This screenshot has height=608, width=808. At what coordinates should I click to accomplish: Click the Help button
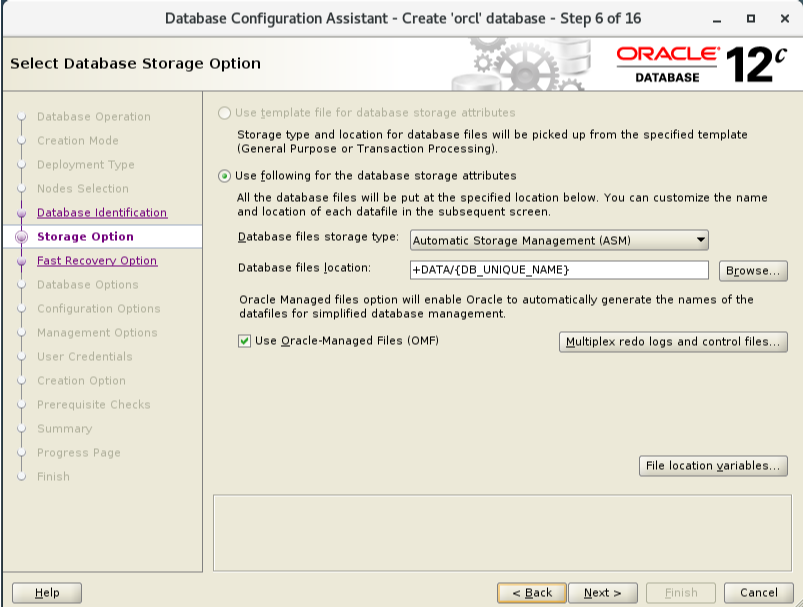point(47,593)
